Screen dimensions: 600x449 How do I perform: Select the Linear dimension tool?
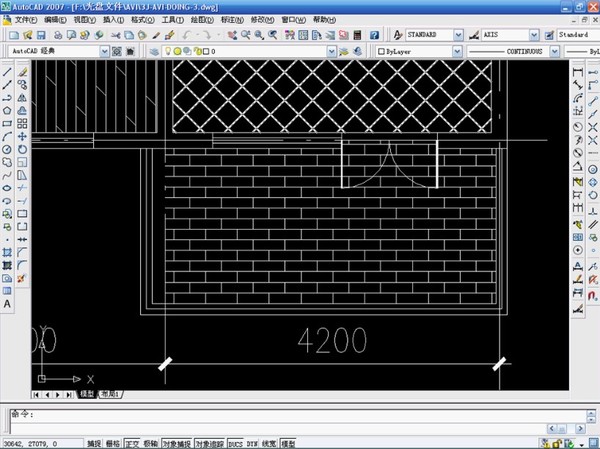(578, 72)
